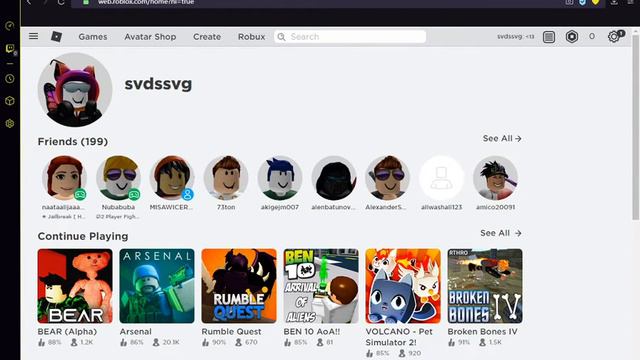Click Friends (199) heading

click(x=73, y=142)
